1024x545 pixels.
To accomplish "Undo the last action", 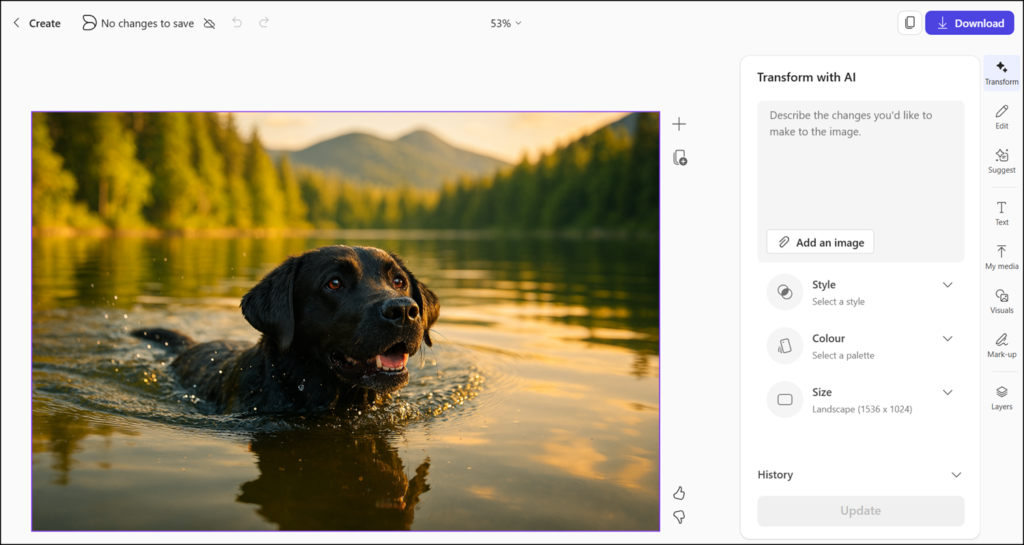I will (237, 23).
